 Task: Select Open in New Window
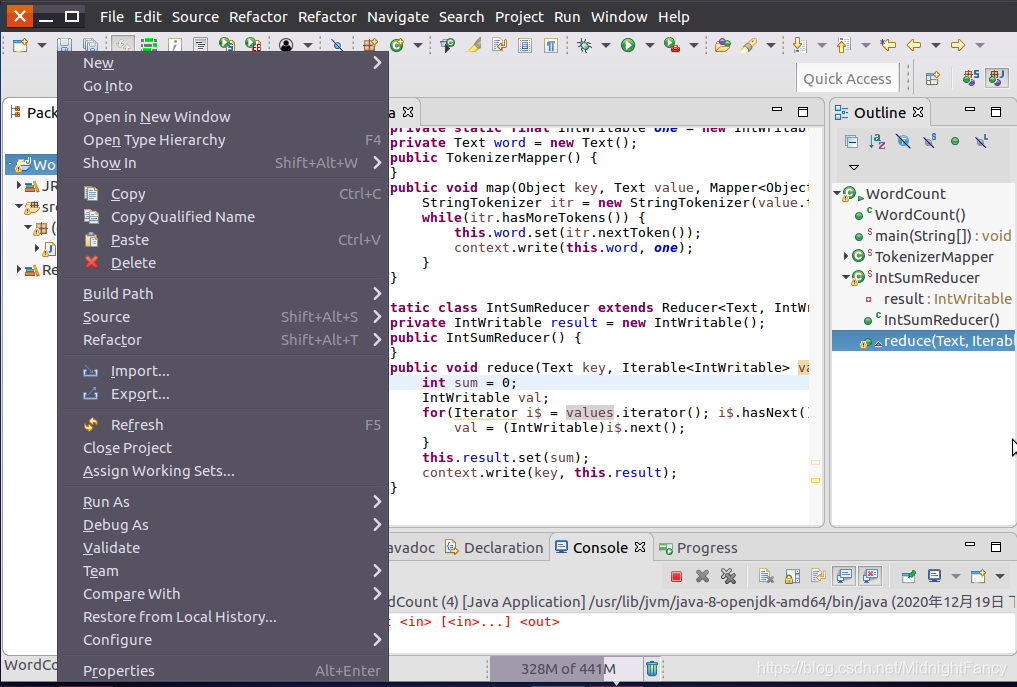tap(224, 117)
